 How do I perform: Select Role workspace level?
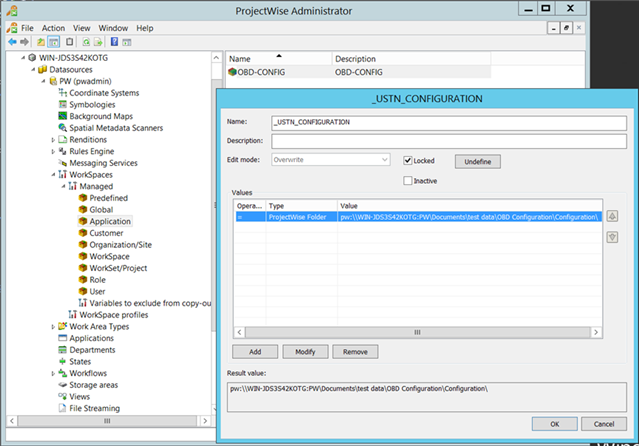click(97, 280)
